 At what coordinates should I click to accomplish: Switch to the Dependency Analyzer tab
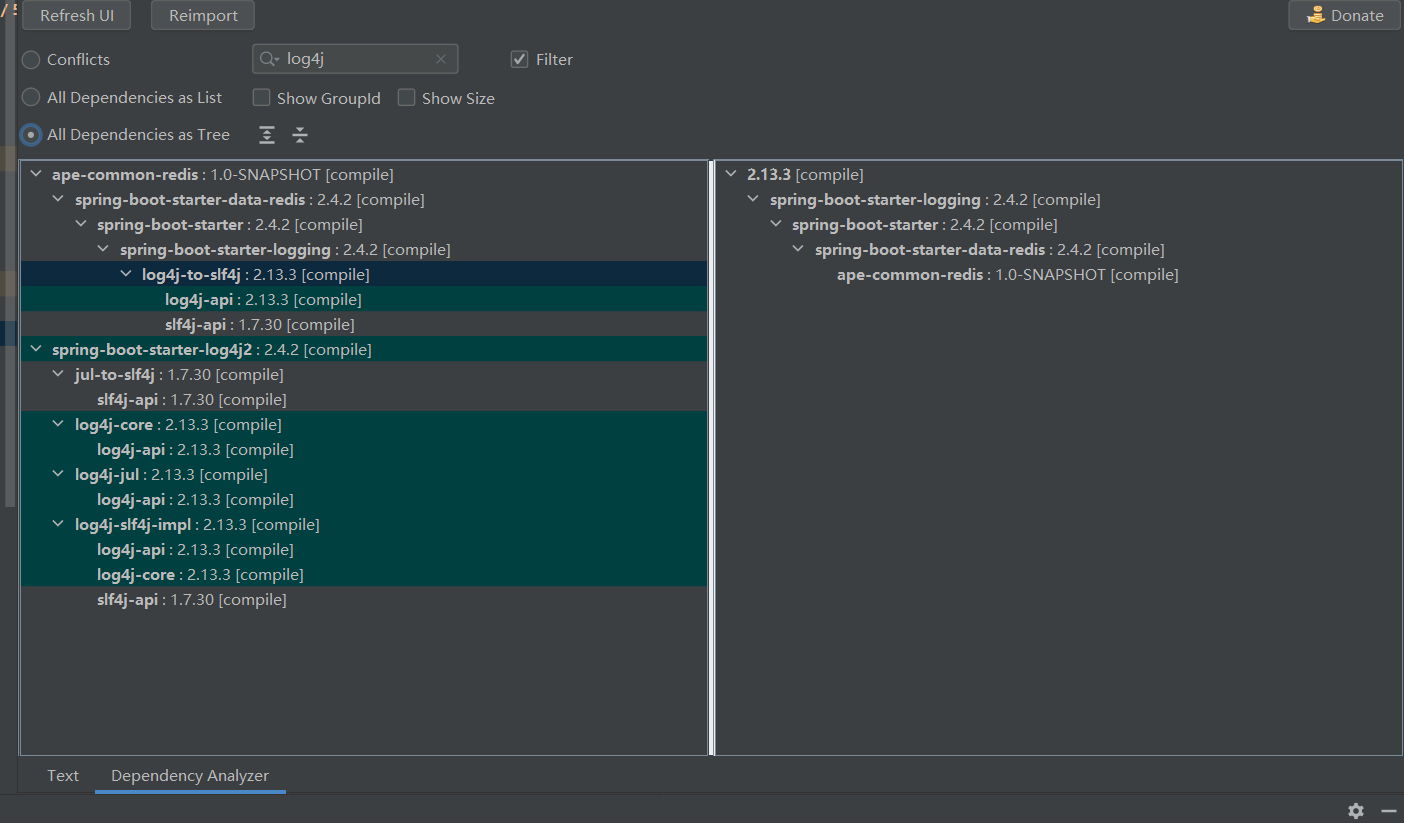pos(190,775)
